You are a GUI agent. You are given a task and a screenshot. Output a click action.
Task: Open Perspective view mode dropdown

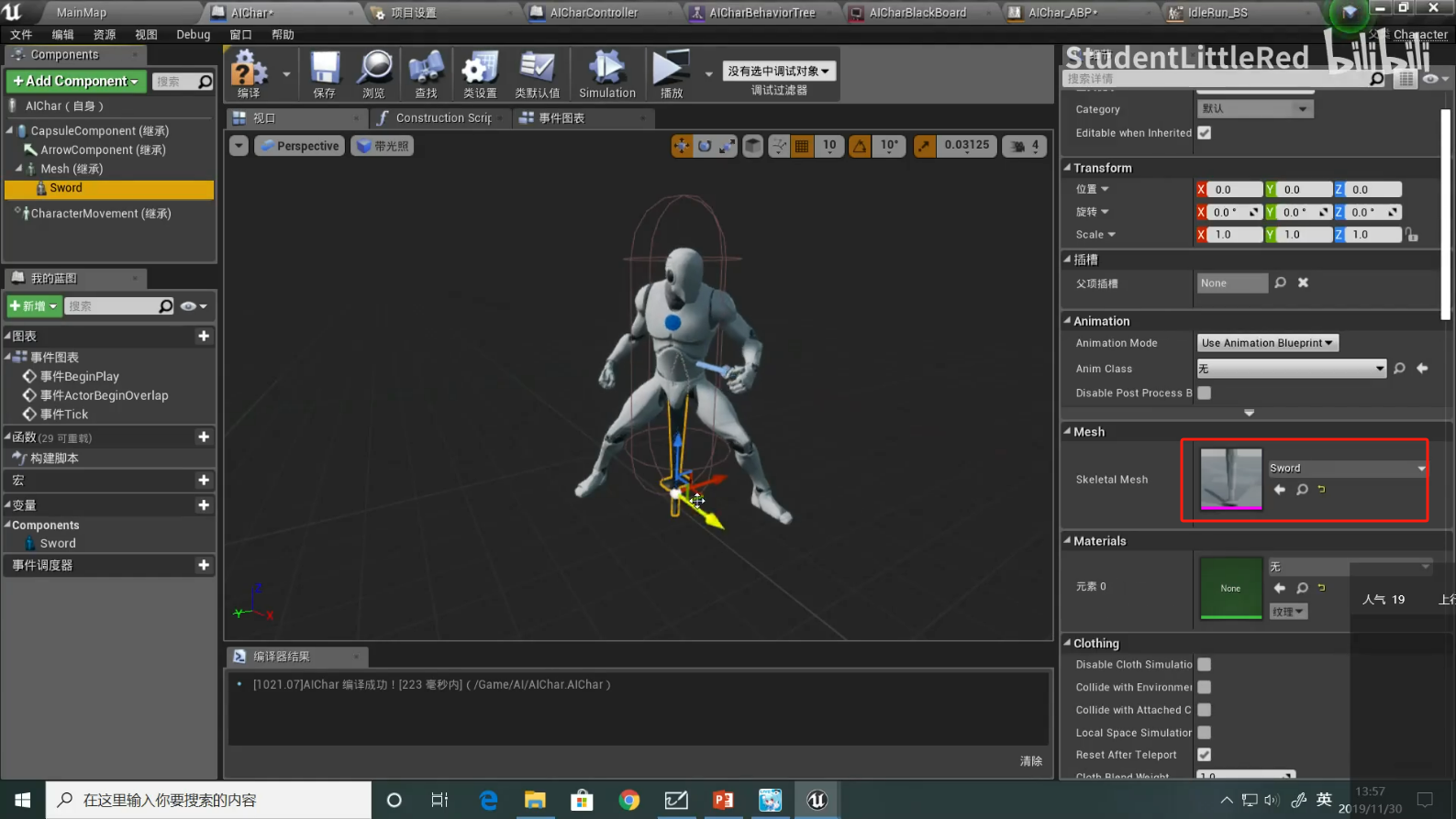(x=298, y=146)
